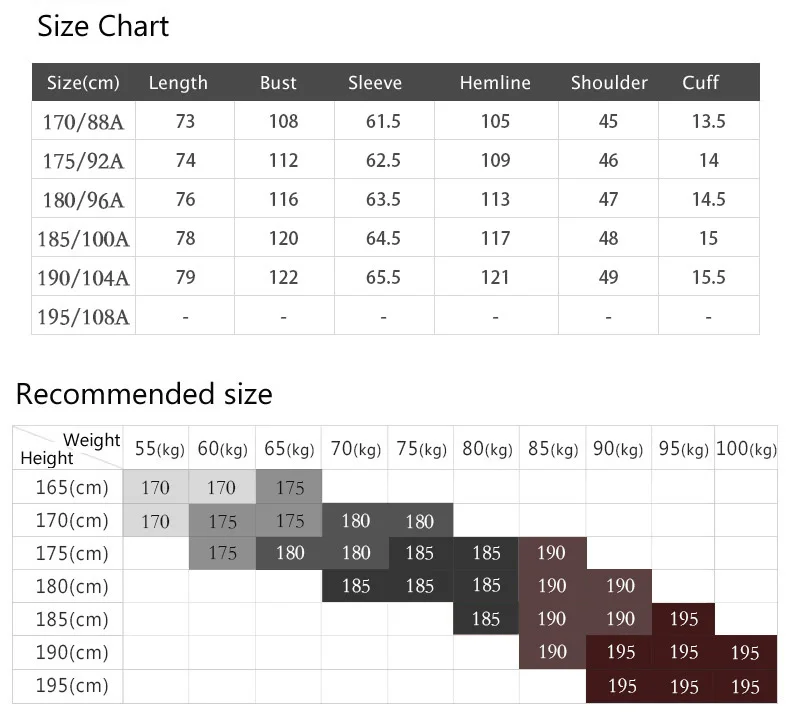Click bust value 116 in the table

tap(283, 200)
